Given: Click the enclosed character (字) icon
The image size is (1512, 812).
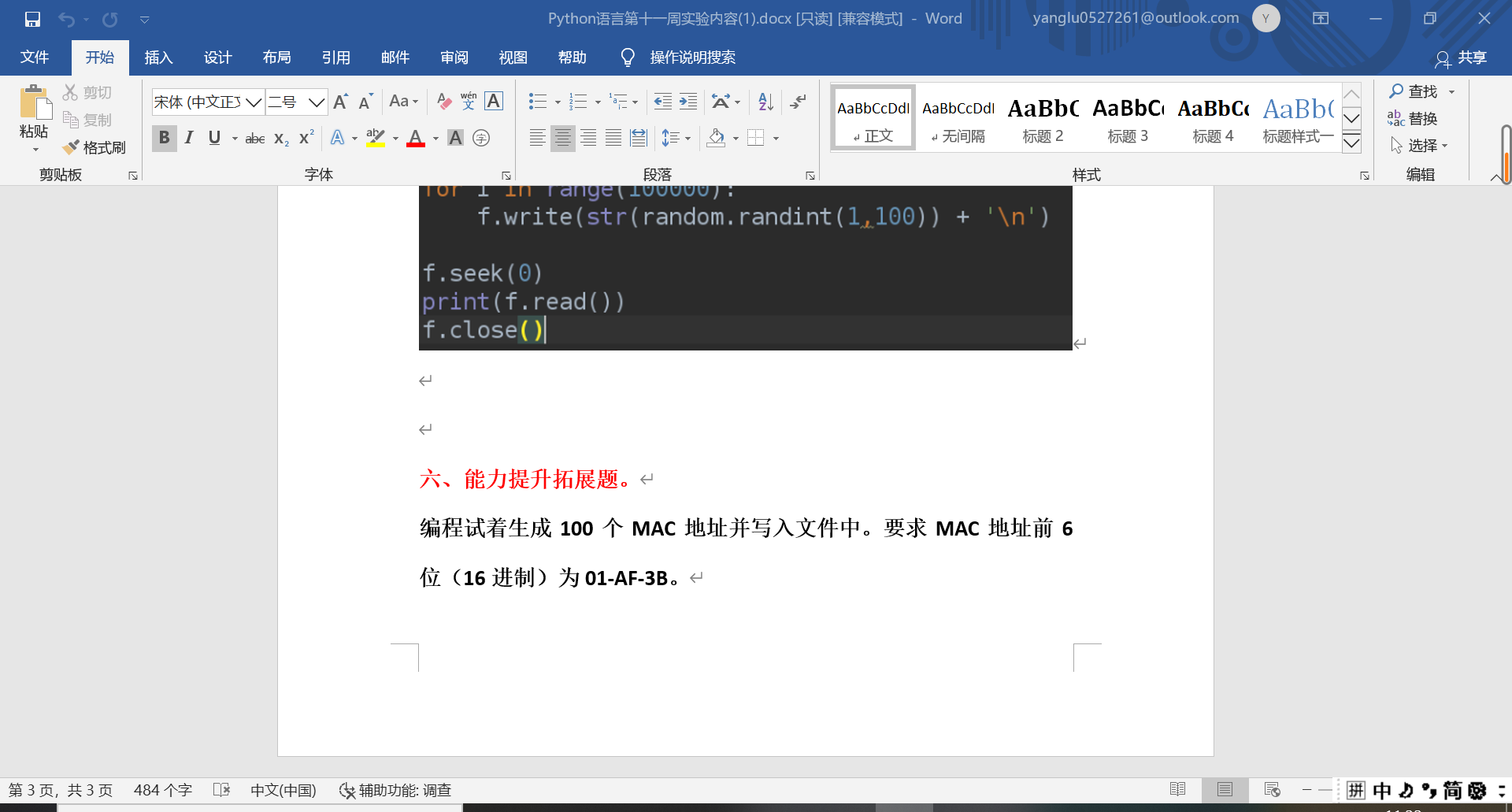Looking at the screenshot, I should coord(481,139).
